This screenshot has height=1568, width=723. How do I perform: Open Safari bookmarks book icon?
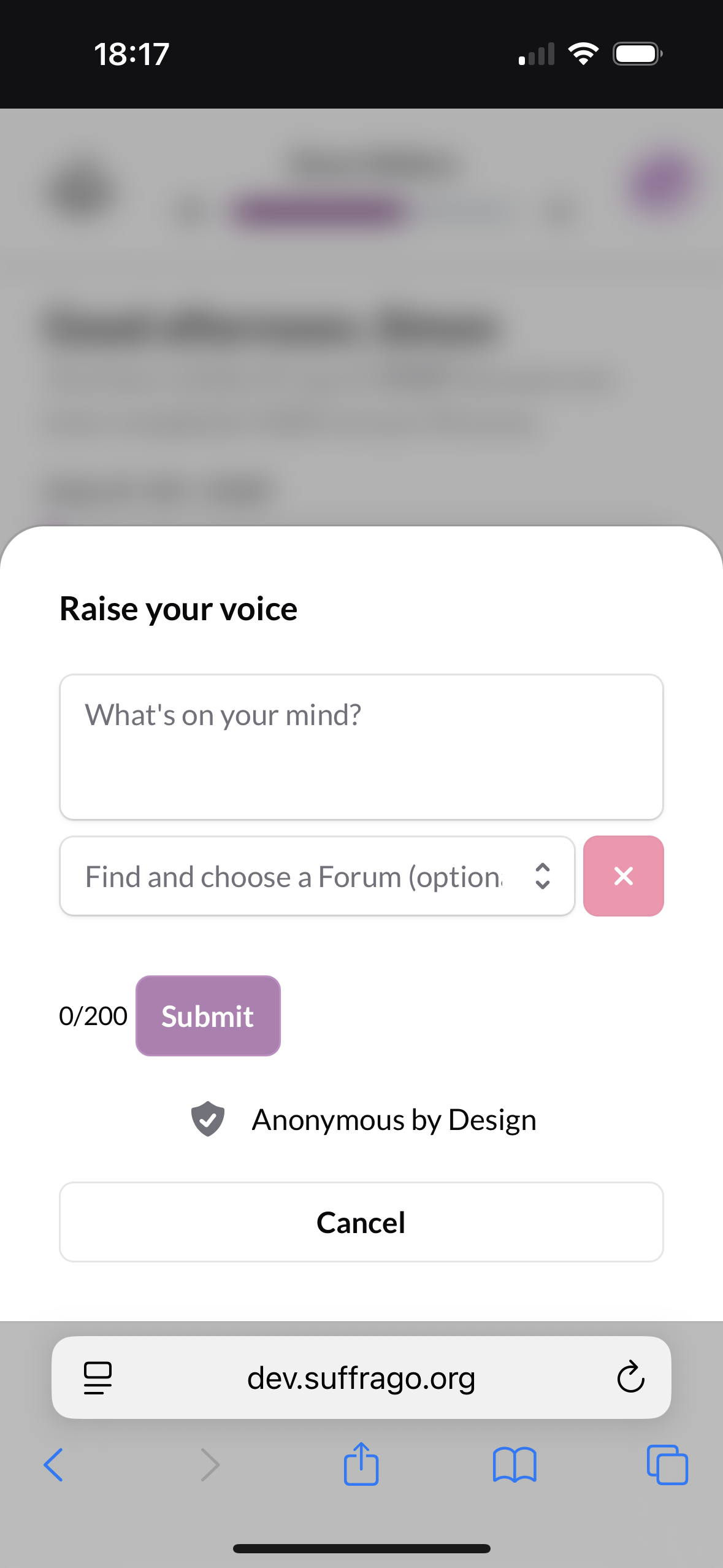pyautogui.click(x=515, y=1465)
